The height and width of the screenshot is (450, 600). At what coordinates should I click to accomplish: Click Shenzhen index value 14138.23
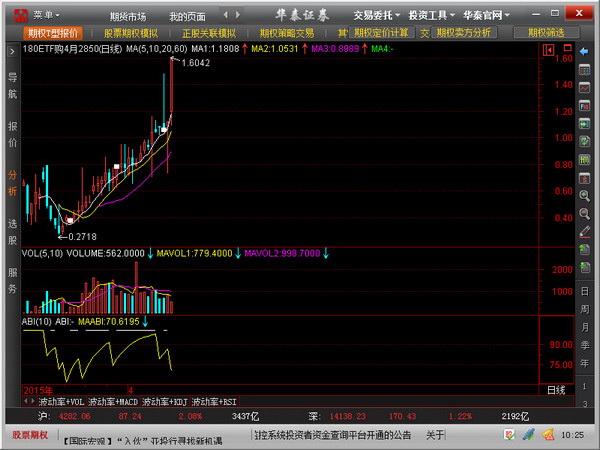point(347,416)
